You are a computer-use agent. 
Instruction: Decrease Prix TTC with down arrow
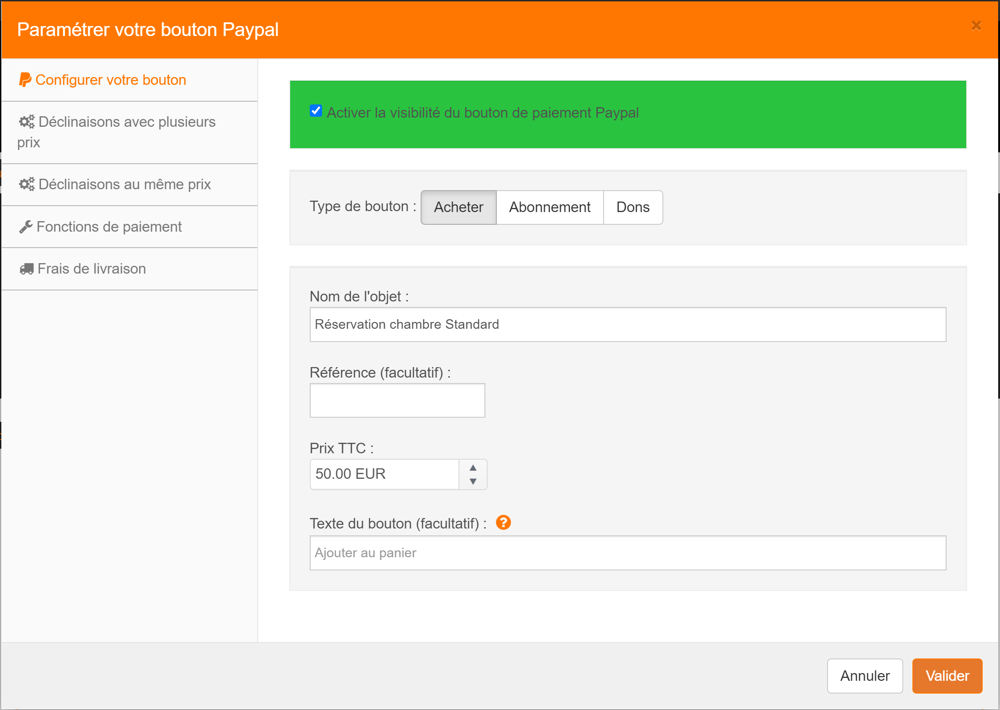click(473, 482)
